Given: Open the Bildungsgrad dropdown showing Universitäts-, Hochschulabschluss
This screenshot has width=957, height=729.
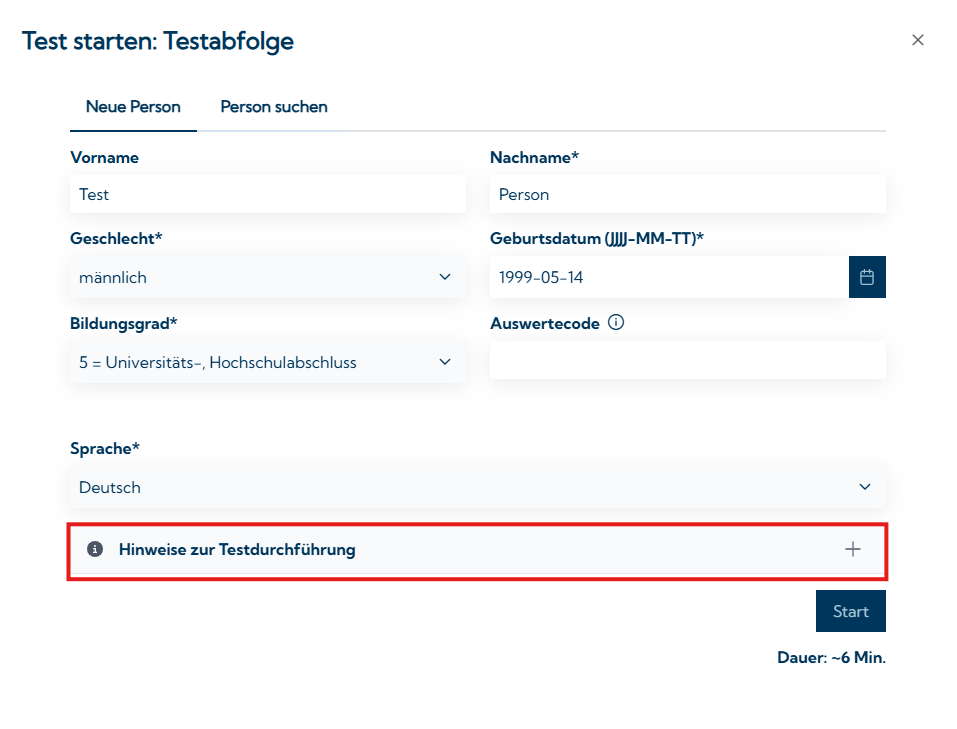Looking at the screenshot, I should pyautogui.click(x=250, y=362).
